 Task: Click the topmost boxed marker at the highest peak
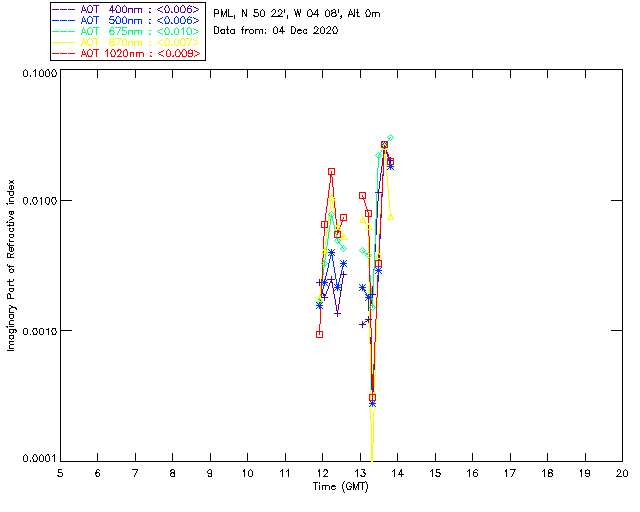click(x=384, y=145)
